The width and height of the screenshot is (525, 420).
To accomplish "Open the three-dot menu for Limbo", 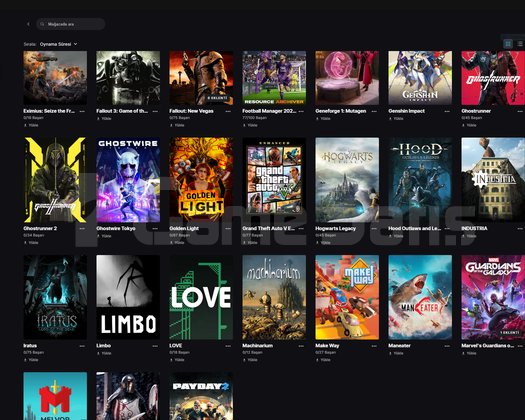I will (155, 346).
